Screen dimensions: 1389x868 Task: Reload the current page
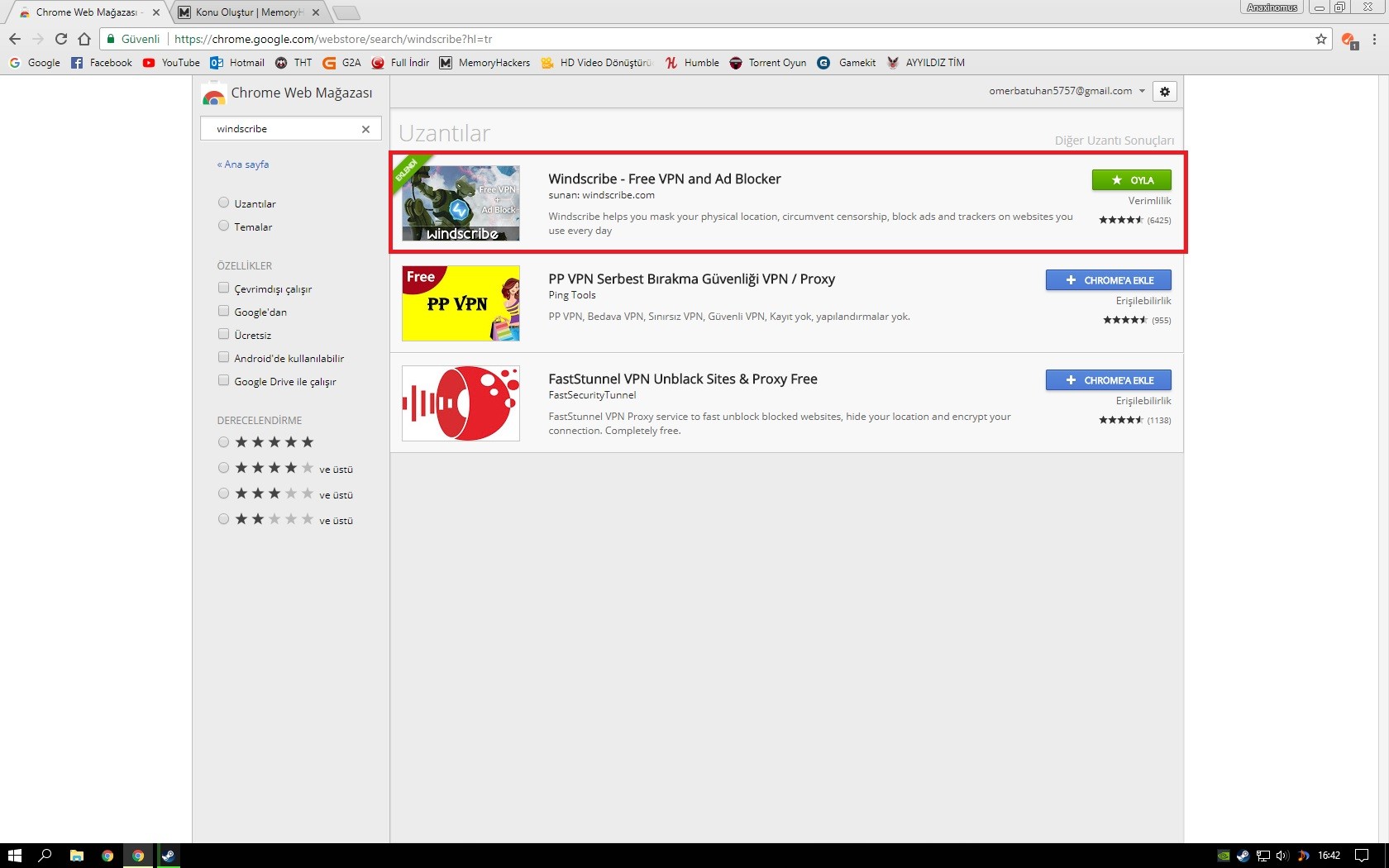tap(61, 39)
